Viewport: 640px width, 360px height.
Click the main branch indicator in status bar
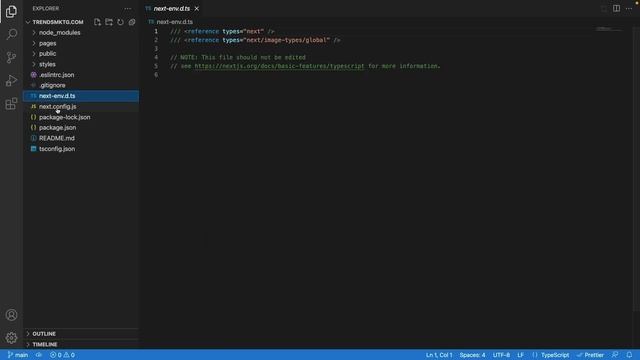[x=18, y=355]
